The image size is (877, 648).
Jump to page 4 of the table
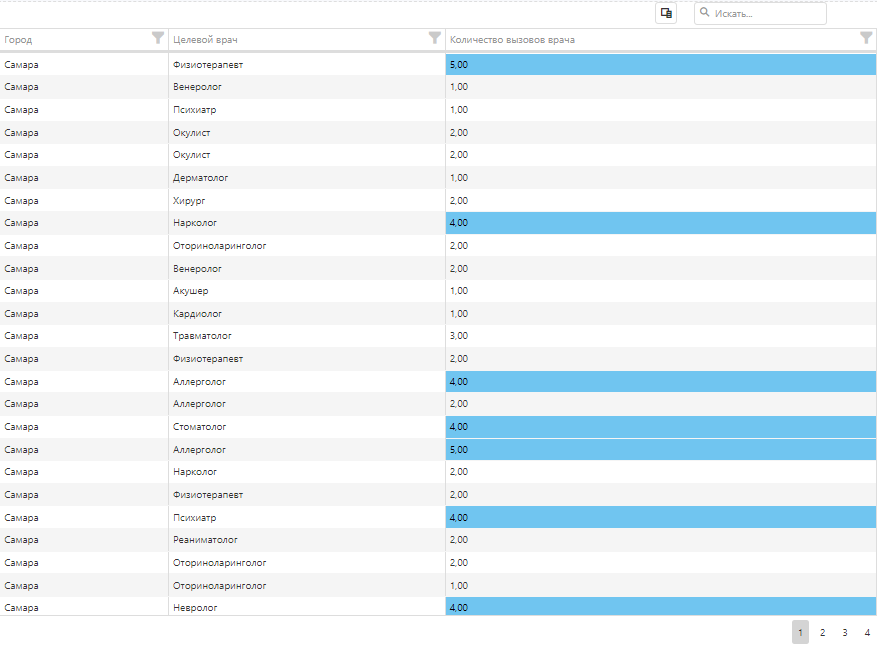867,633
